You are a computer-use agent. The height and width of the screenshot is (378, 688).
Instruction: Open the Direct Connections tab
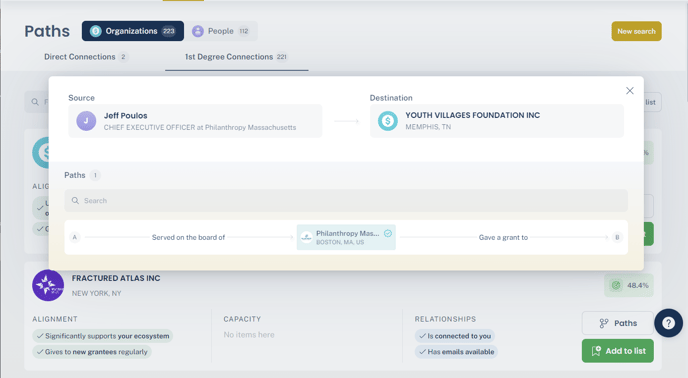86,57
